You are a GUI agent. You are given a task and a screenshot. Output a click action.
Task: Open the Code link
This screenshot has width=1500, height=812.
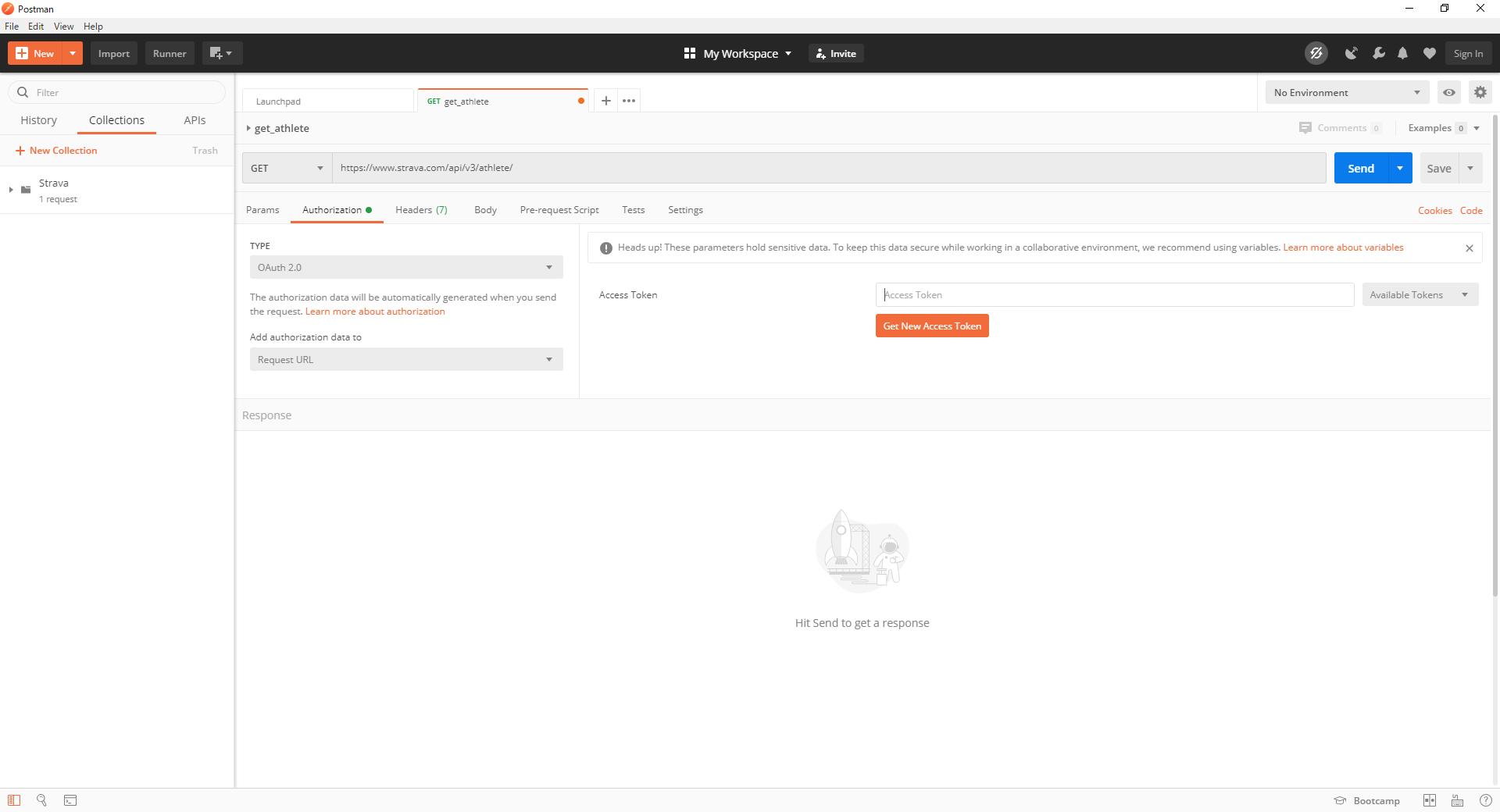(1471, 211)
